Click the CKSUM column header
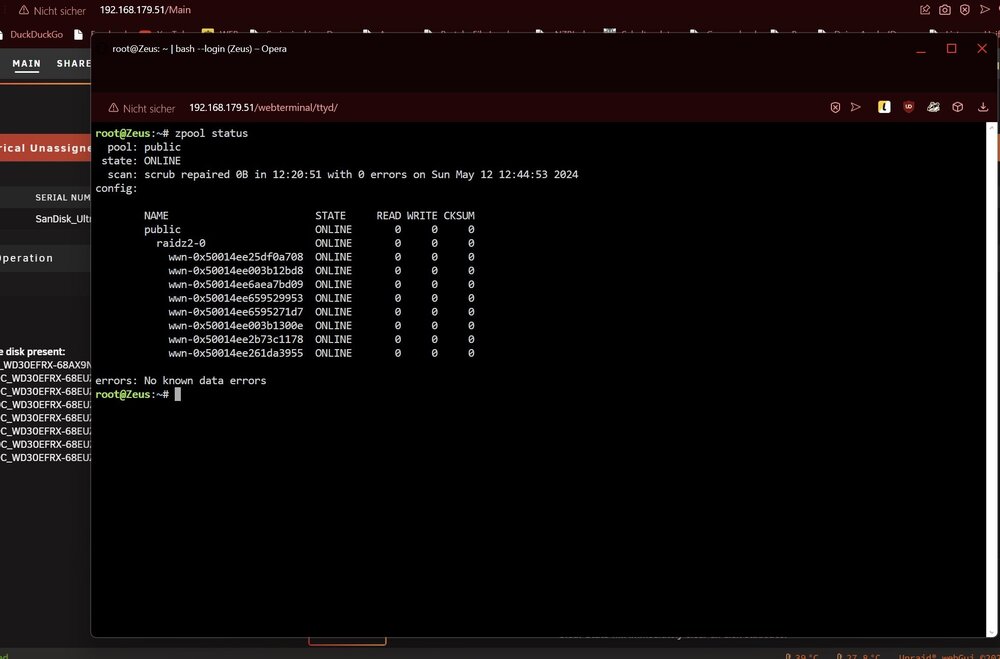This screenshot has height=659, width=1000. pyautogui.click(x=459, y=216)
